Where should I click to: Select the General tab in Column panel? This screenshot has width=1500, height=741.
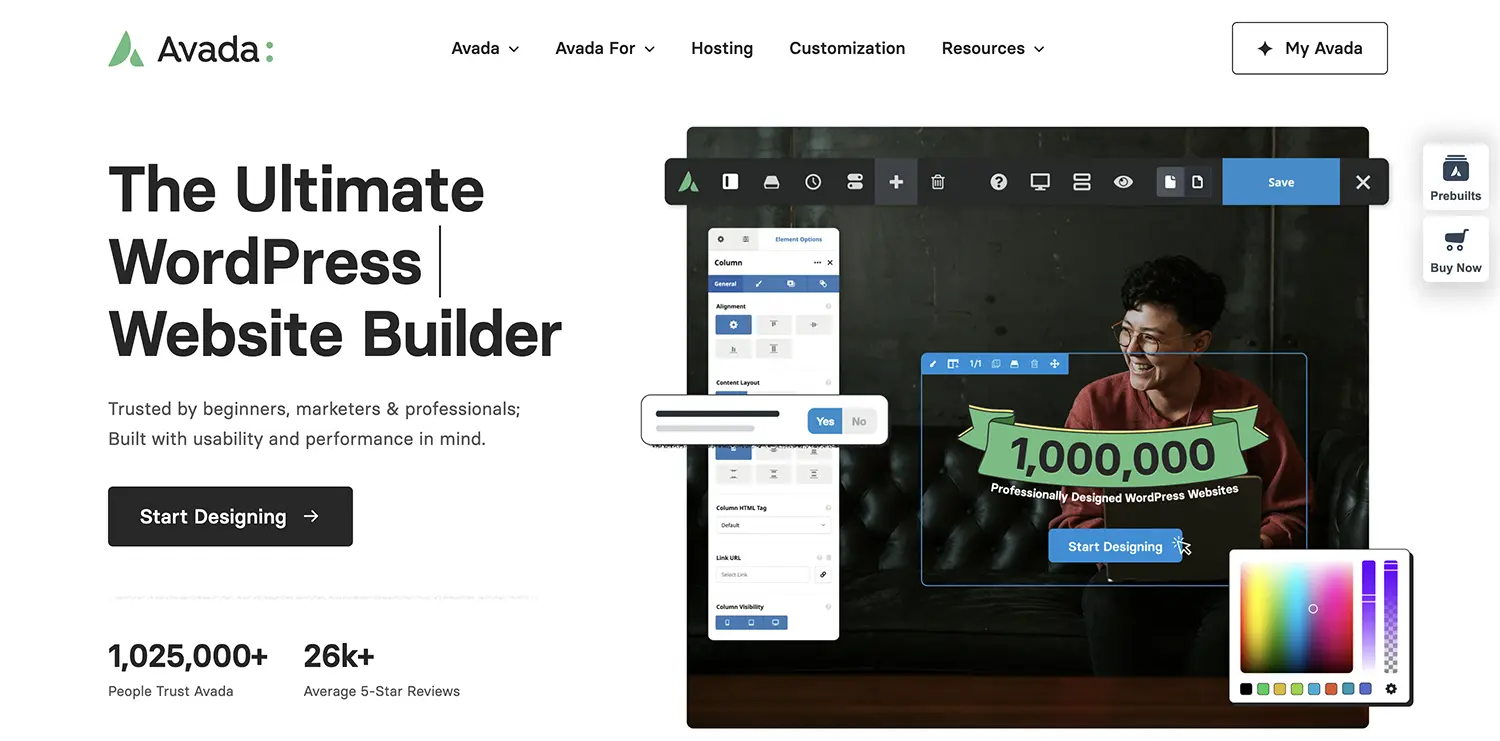[725, 284]
